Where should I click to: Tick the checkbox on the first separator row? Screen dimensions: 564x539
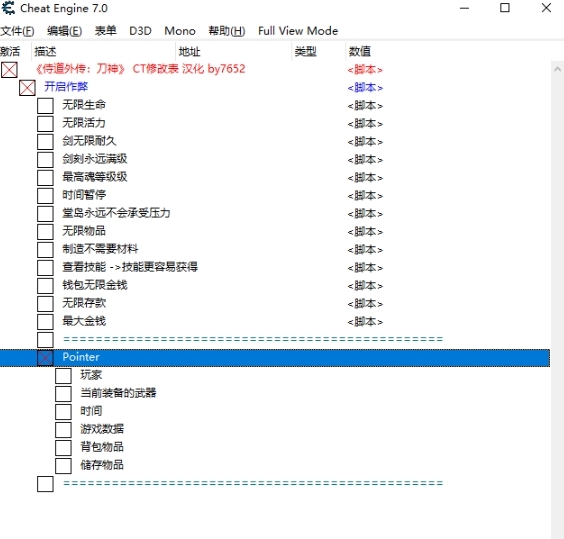point(45,339)
